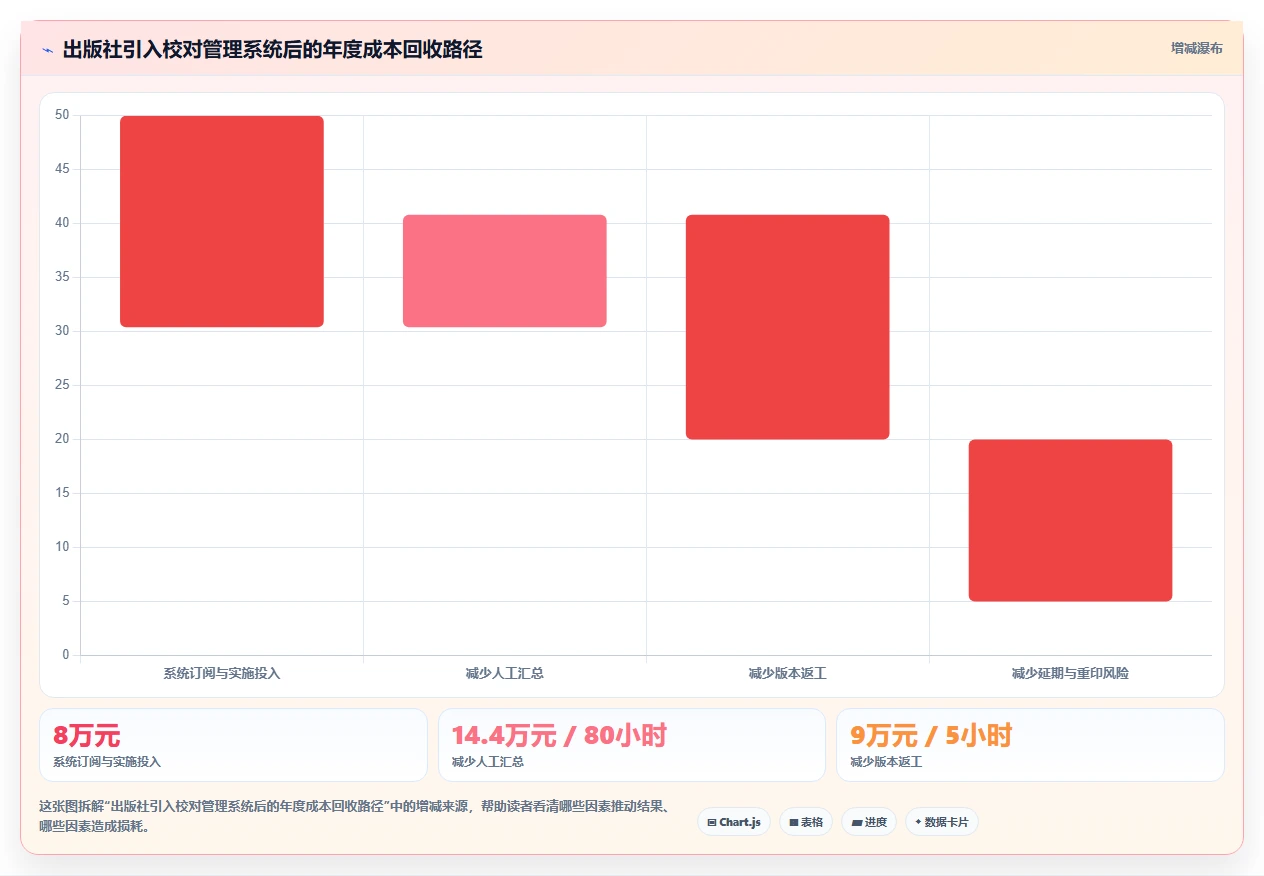Click the y-axis value 0
The width and height of the screenshot is (1264, 876).
coord(66,655)
